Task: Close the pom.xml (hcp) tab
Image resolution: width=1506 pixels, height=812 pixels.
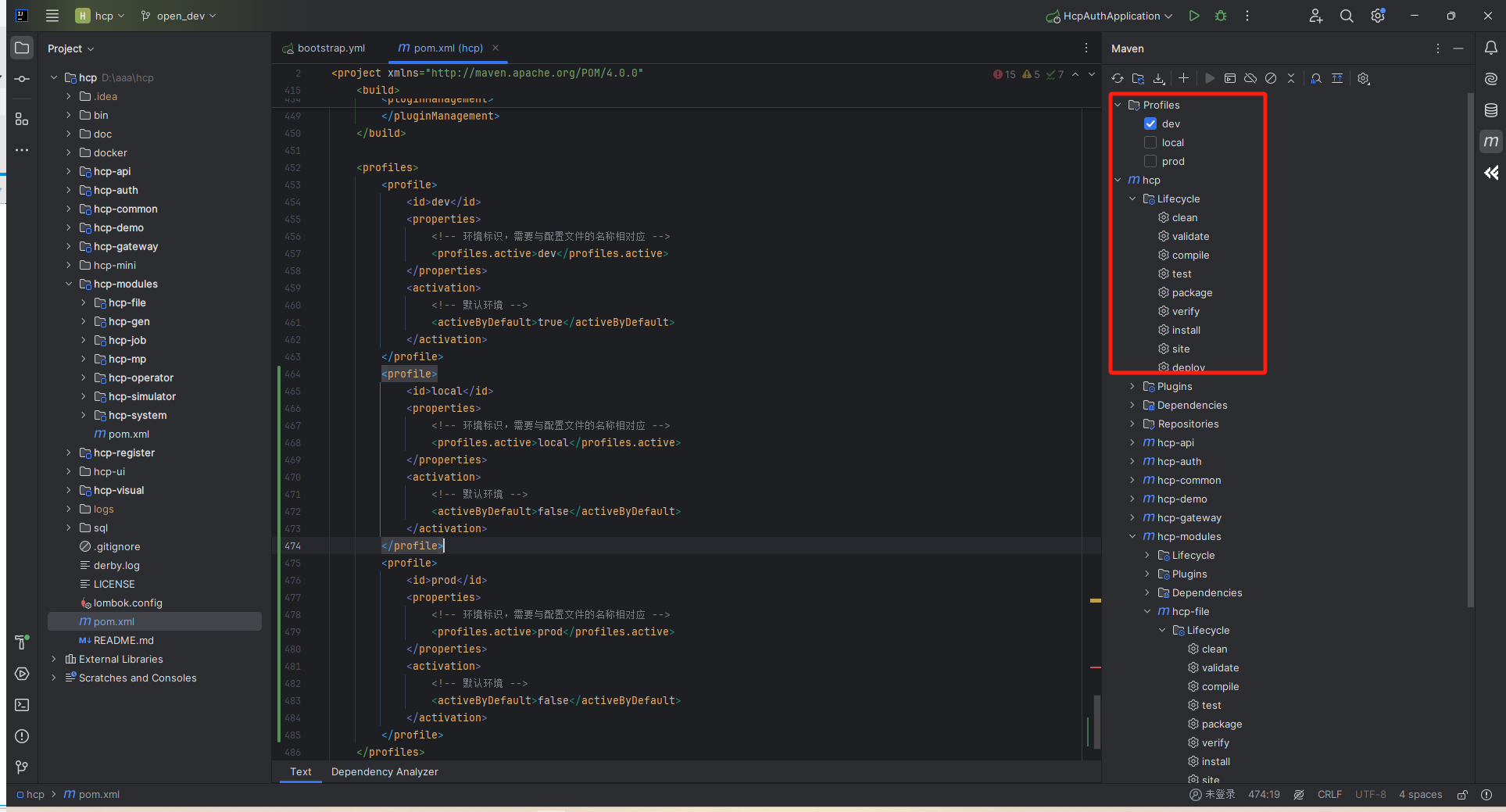Action: [x=495, y=48]
